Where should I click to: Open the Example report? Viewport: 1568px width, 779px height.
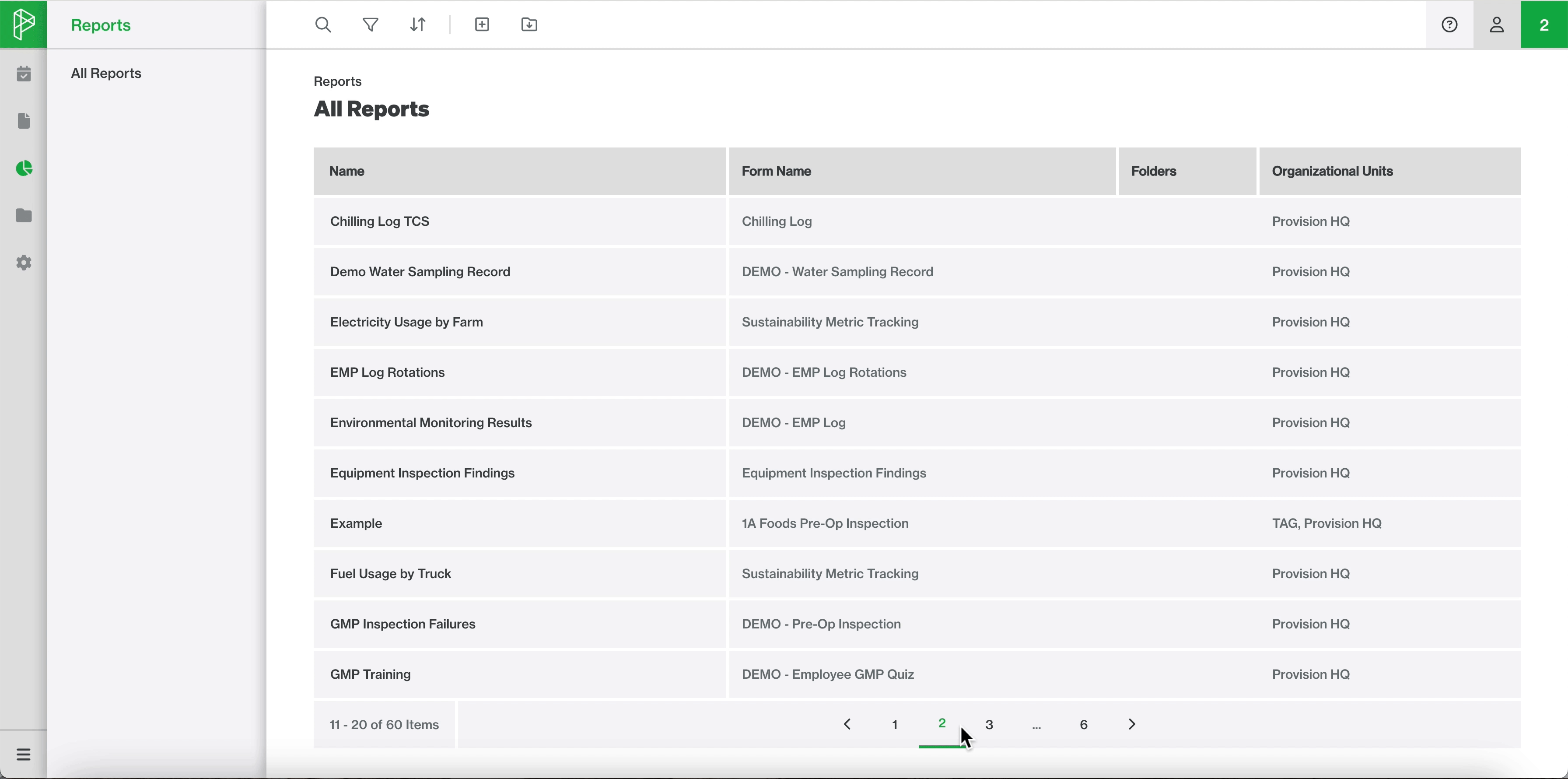356,524
